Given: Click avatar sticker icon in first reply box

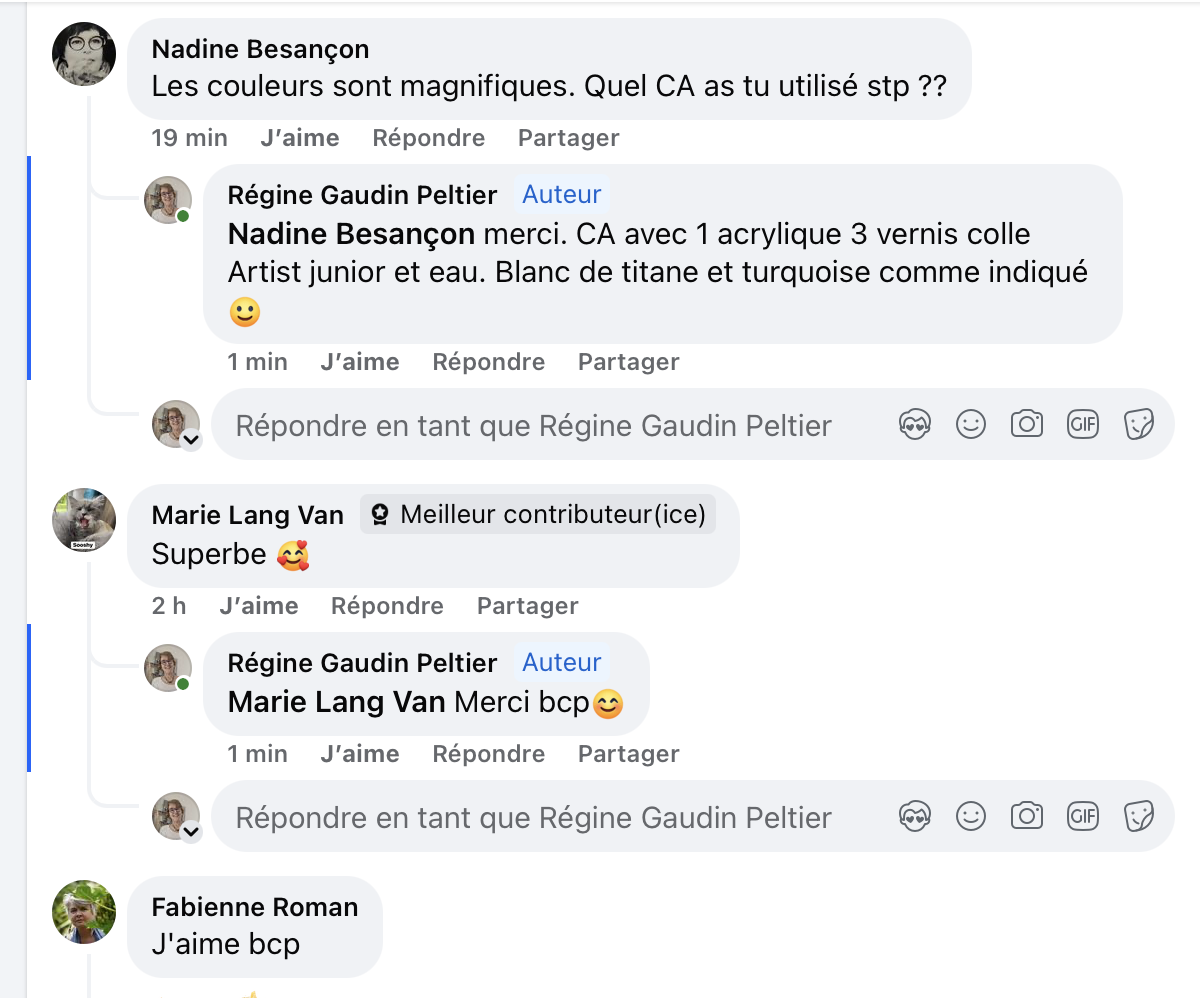Looking at the screenshot, I should pos(915,425).
